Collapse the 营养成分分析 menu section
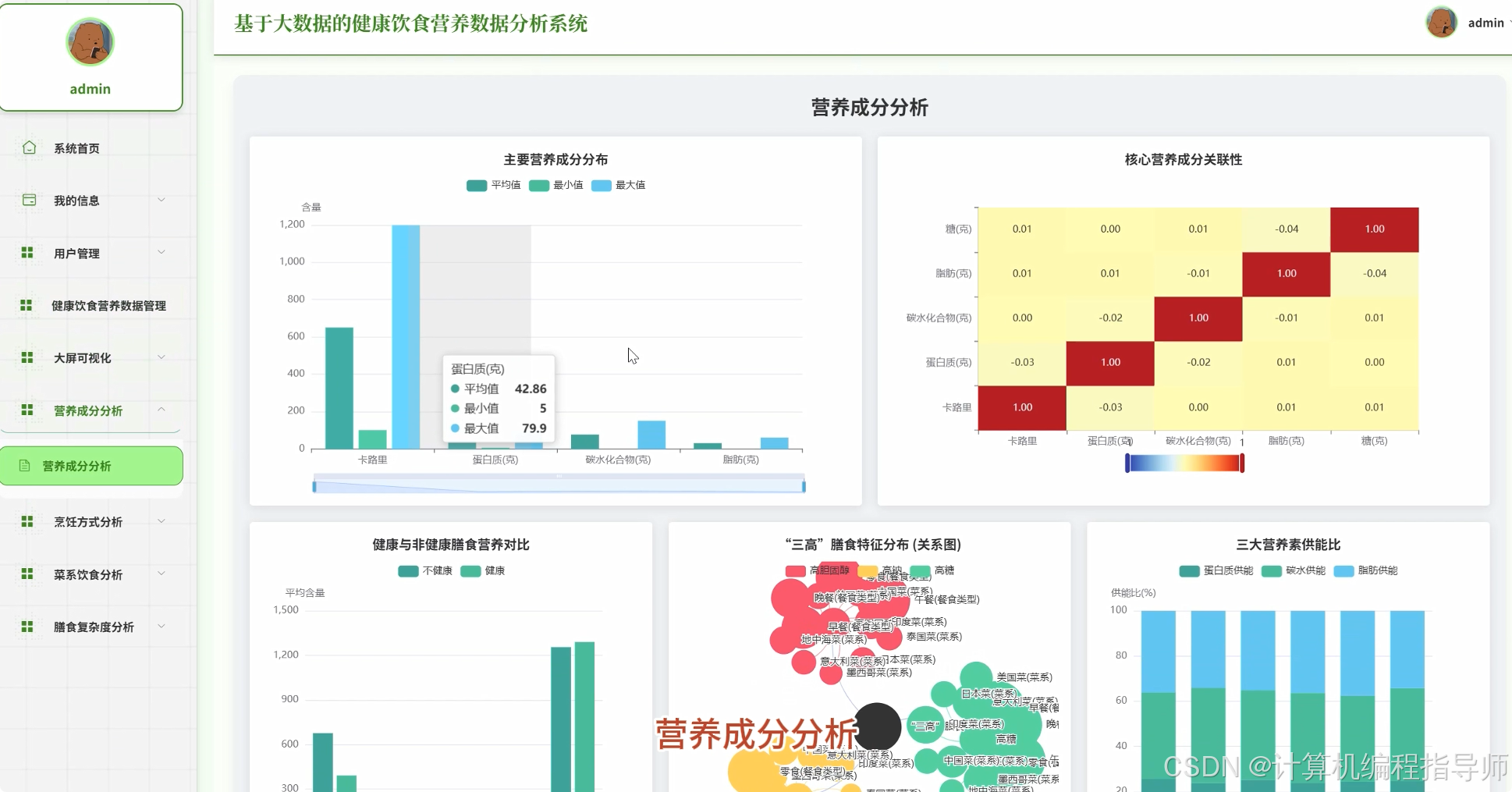 point(161,410)
